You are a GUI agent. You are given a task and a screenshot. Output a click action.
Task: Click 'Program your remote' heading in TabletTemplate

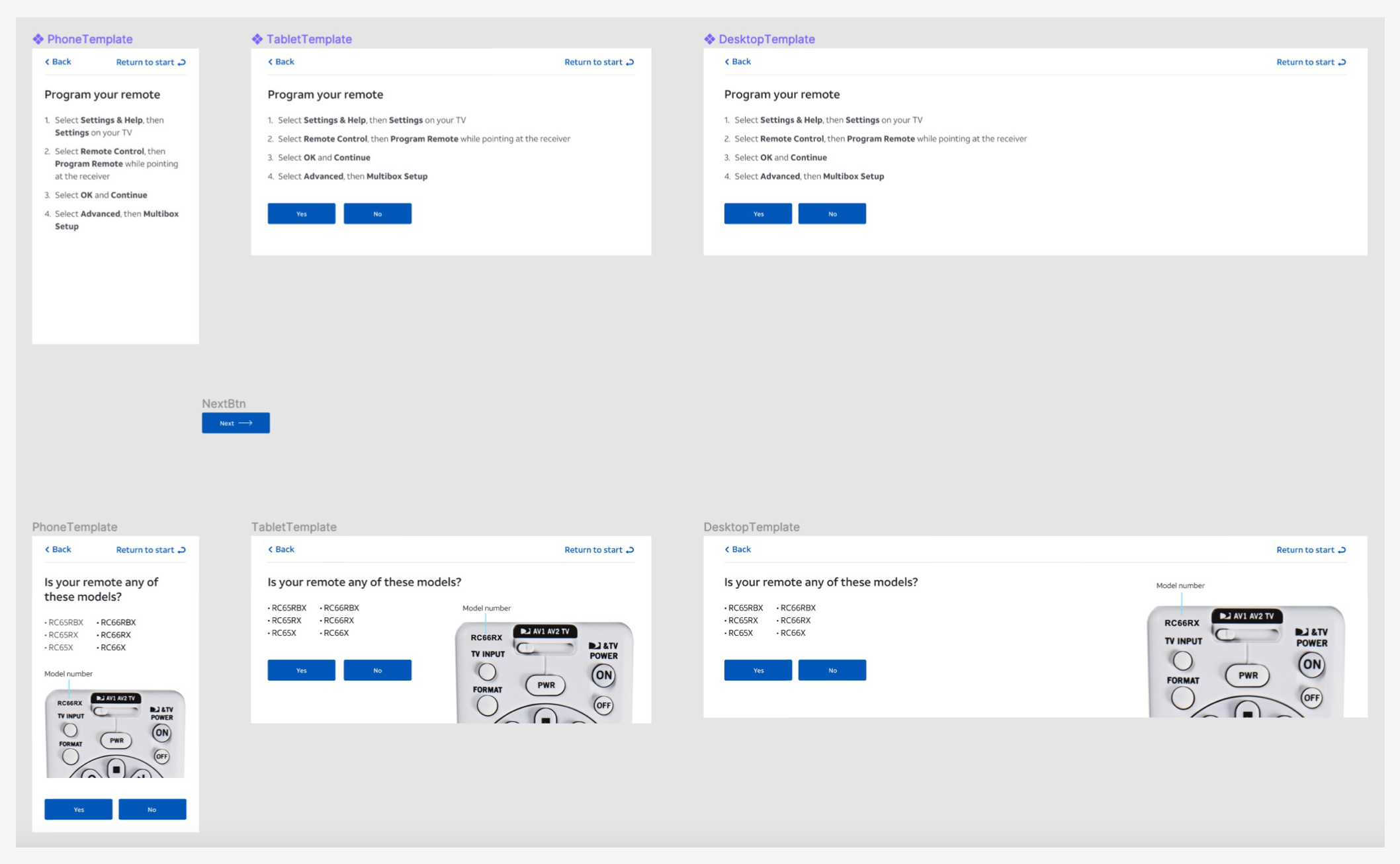(x=325, y=95)
